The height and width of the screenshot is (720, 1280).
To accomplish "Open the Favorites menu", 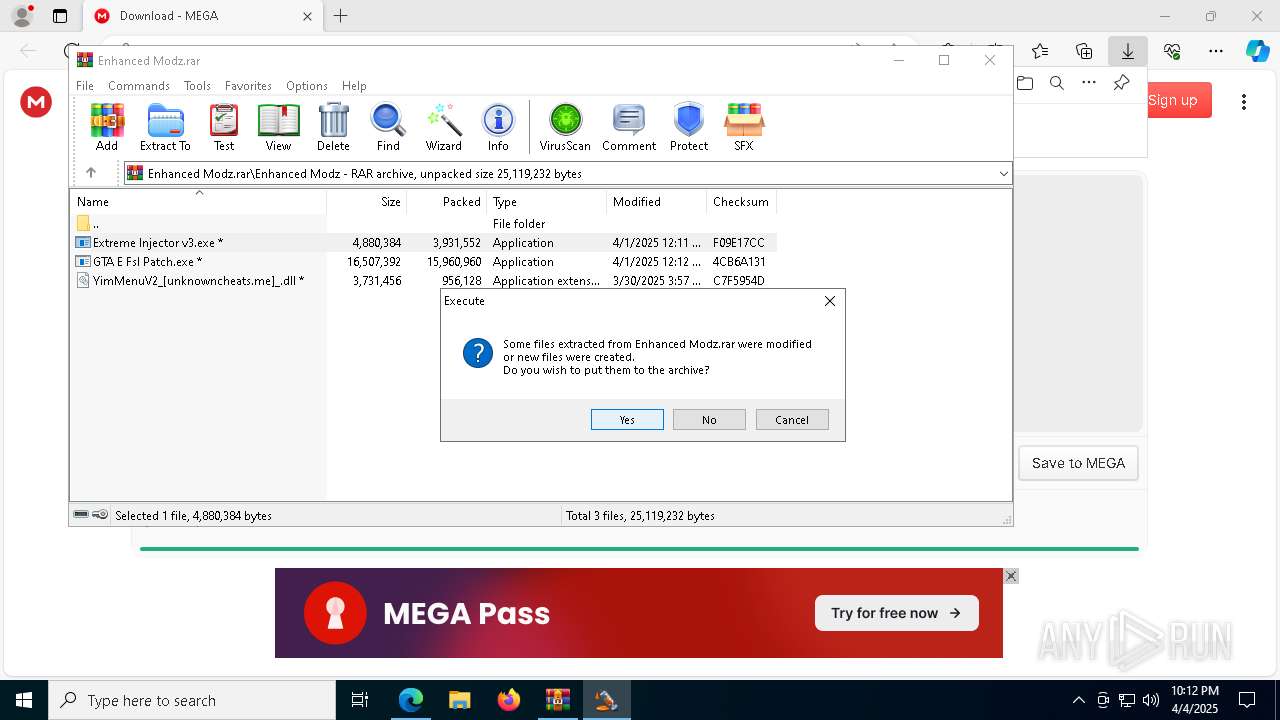I will (248, 86).
